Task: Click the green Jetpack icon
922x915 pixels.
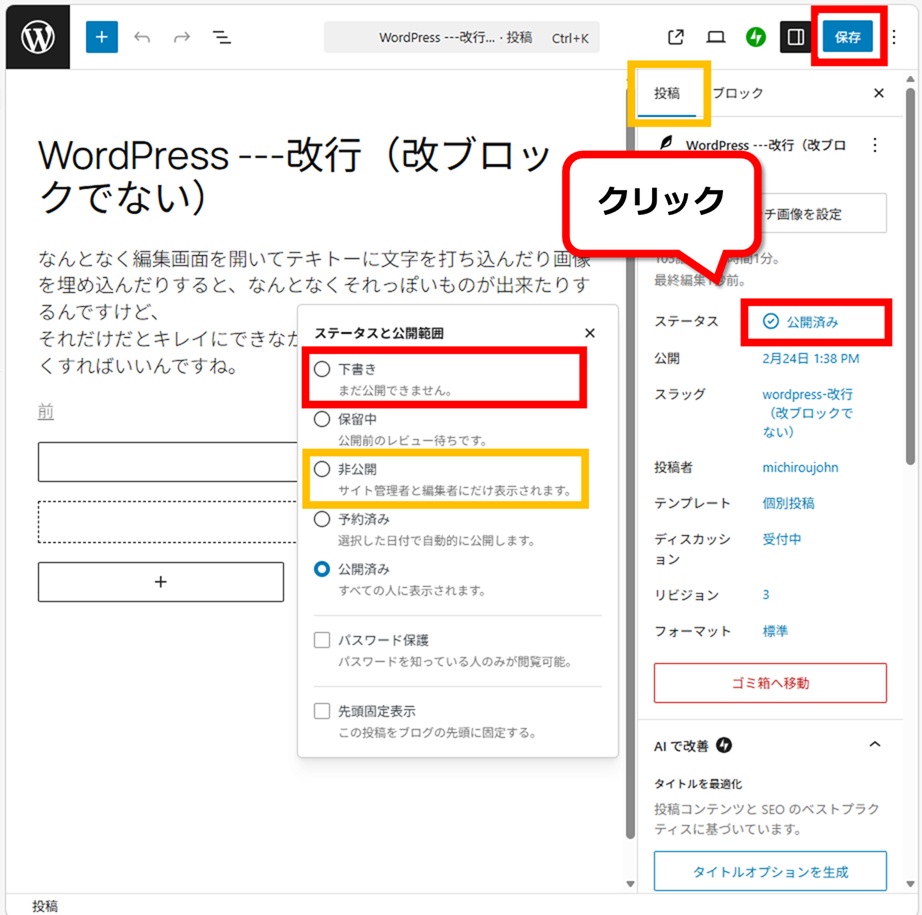Action: coord(756,37)
